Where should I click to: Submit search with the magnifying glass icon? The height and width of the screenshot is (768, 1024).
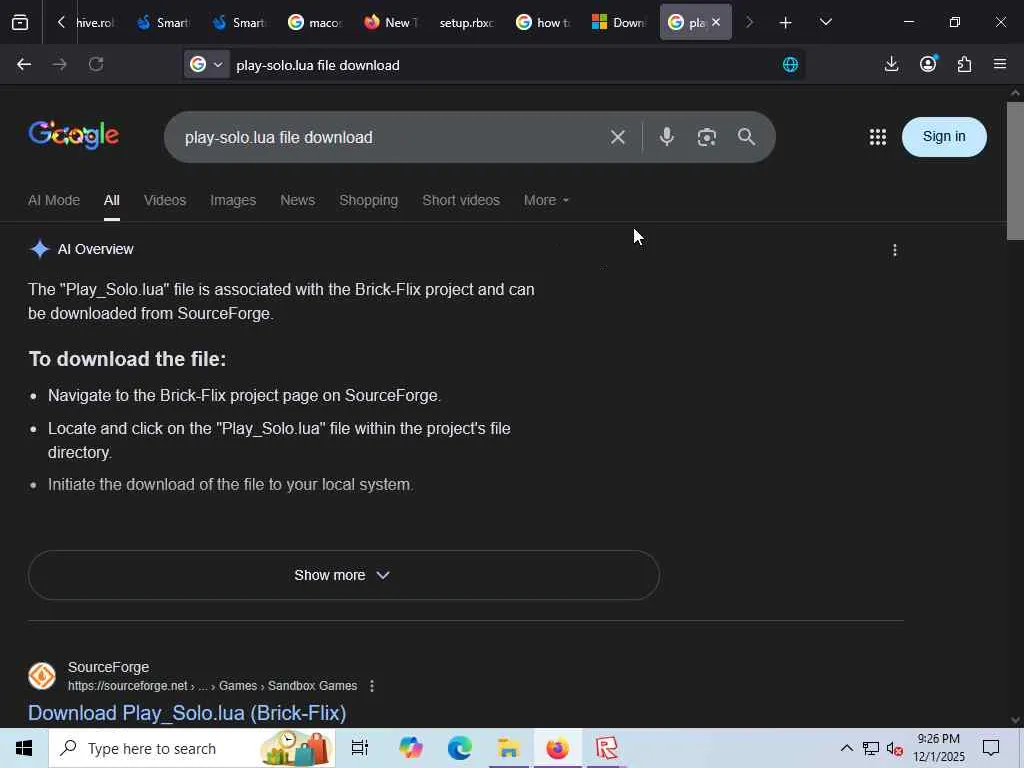746,137
